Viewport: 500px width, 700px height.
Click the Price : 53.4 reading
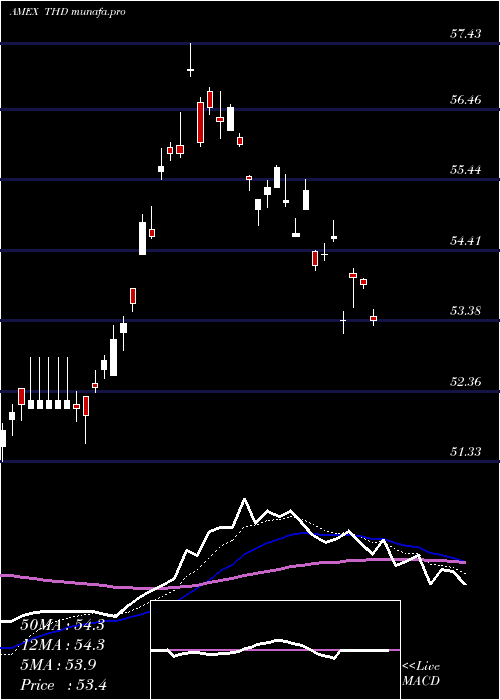(x=62, y=685)
